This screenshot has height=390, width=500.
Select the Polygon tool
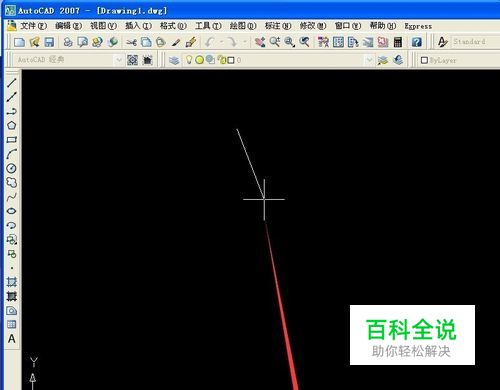click(x=12, y=125)
